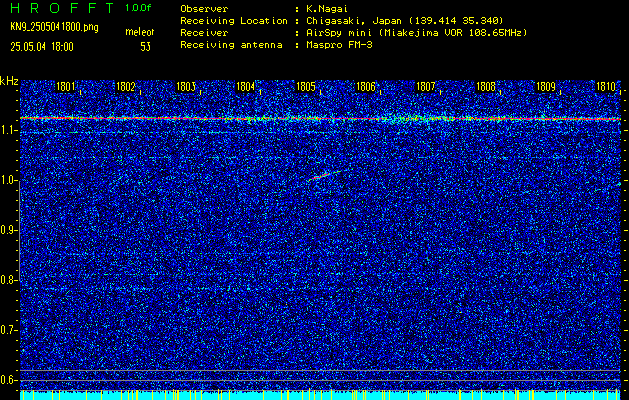Click the 1807 time marker

point(426,87)
